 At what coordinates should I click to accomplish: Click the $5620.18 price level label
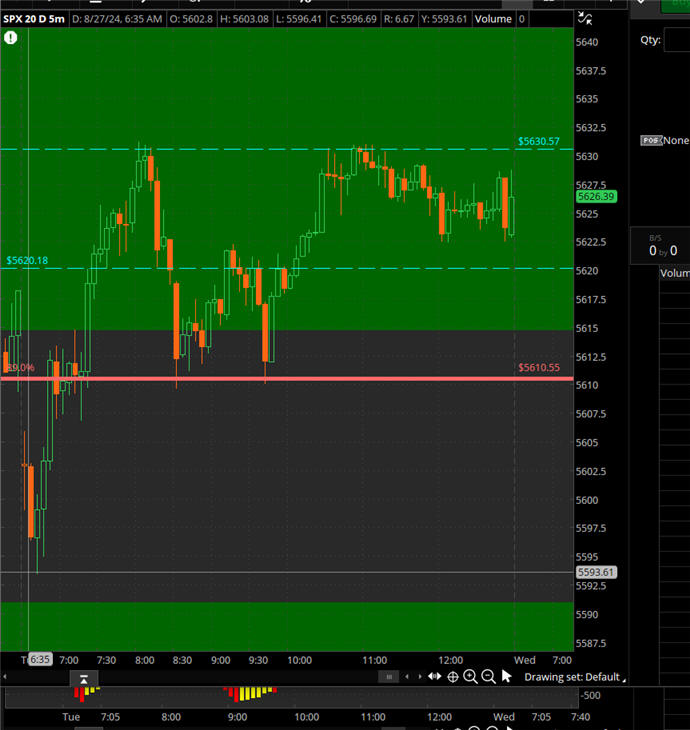click(27, 260)
